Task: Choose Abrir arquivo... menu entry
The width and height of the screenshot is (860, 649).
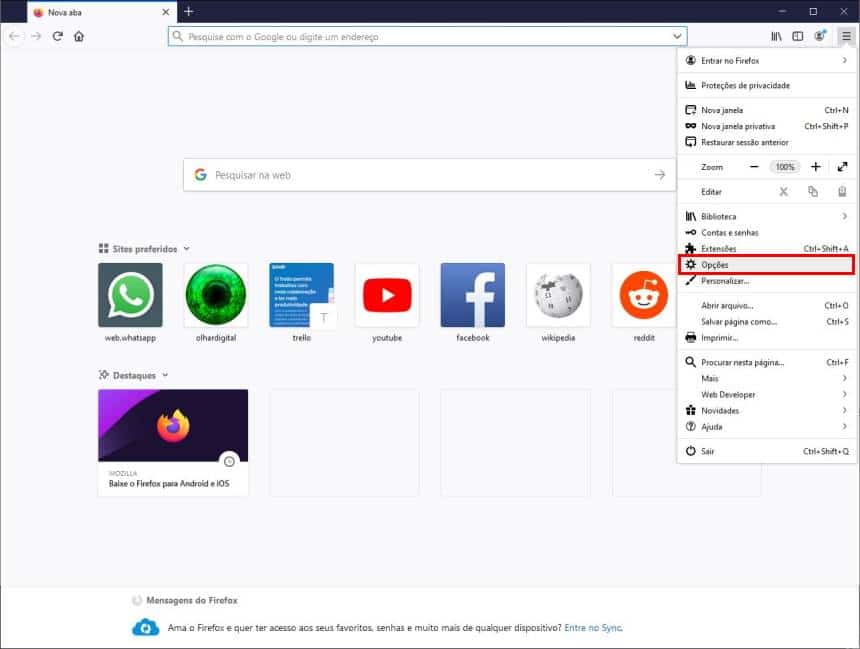Action: (x=766, y=305)
